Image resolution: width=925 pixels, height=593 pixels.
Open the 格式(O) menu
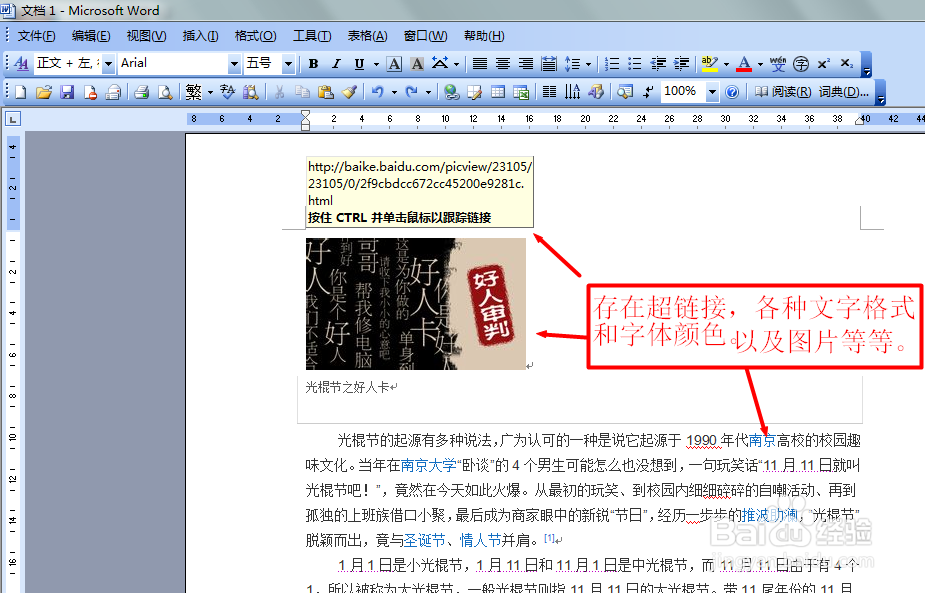coord(255,36)
